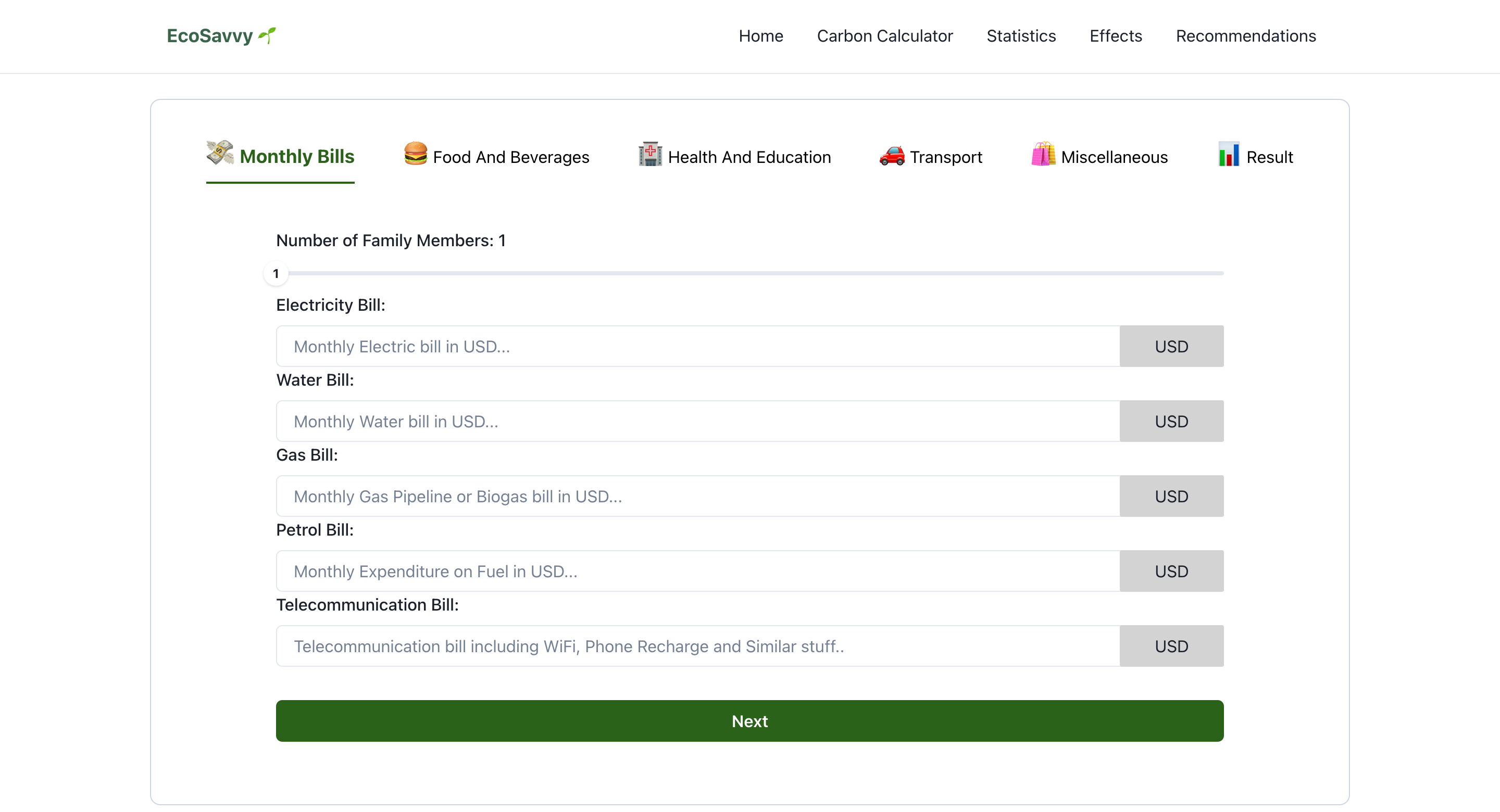Click the red car Transport icon
1500x812 pixels.
click(892, 156)
